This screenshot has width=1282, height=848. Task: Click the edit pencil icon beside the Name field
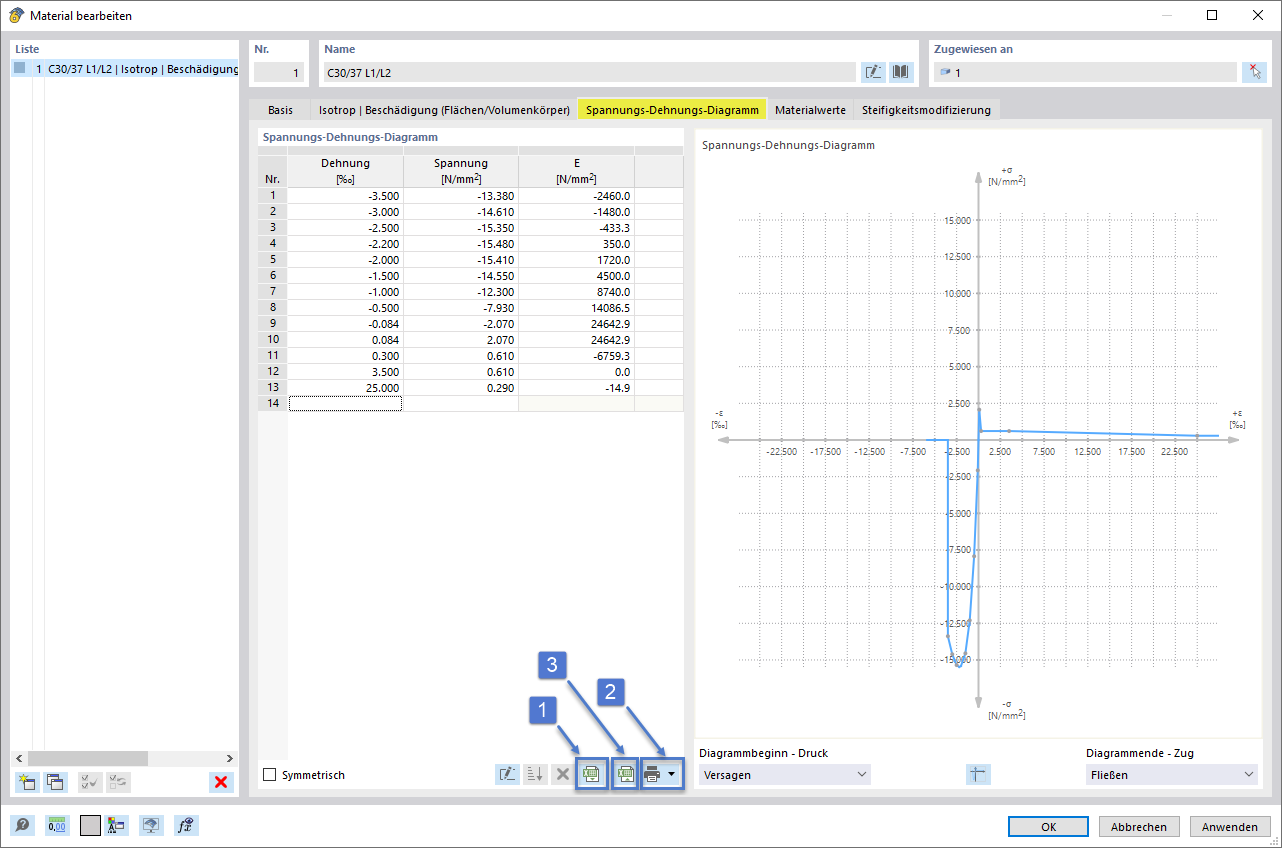873,70
